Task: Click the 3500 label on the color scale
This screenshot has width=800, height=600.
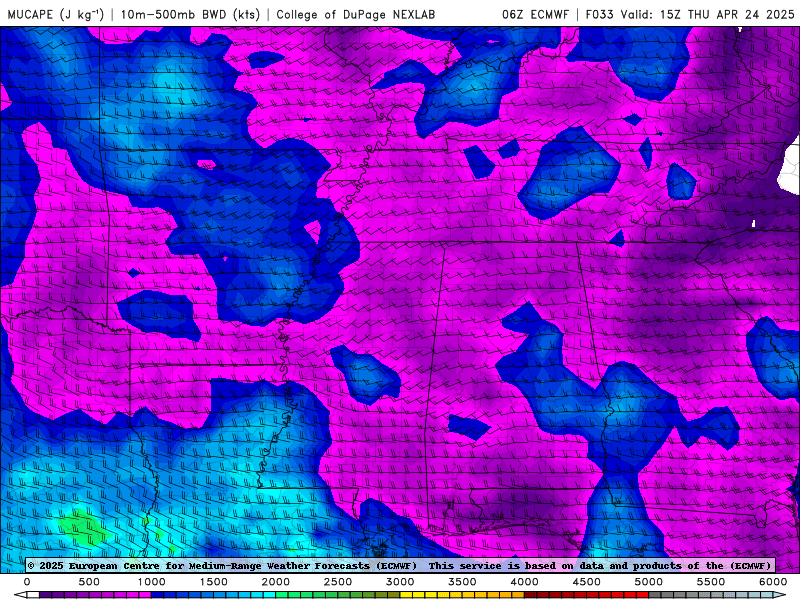Action: pyautogui.click(x=463, y=582)
